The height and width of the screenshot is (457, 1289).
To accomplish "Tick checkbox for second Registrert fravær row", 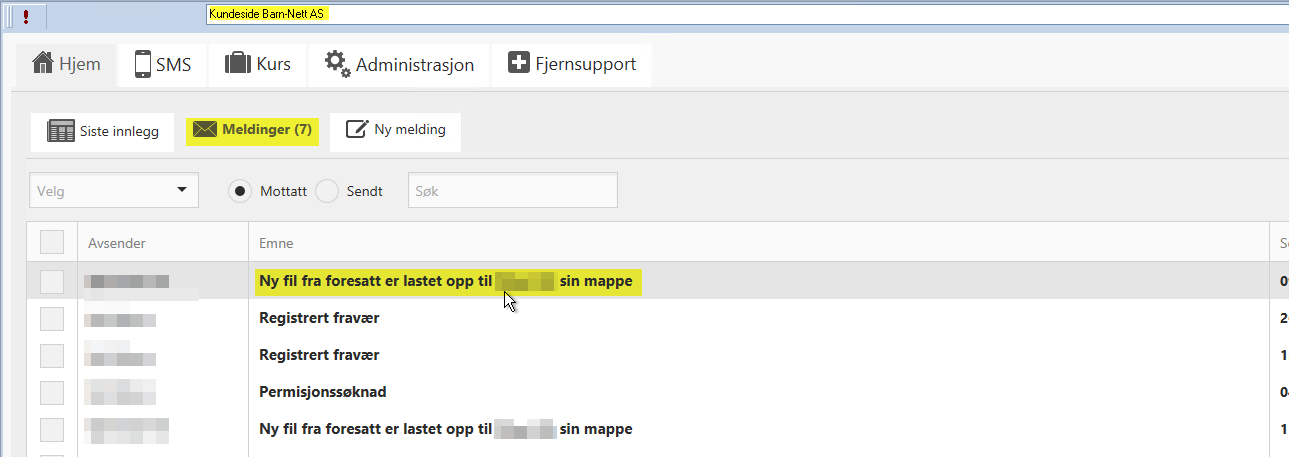I will coord(52,355).
